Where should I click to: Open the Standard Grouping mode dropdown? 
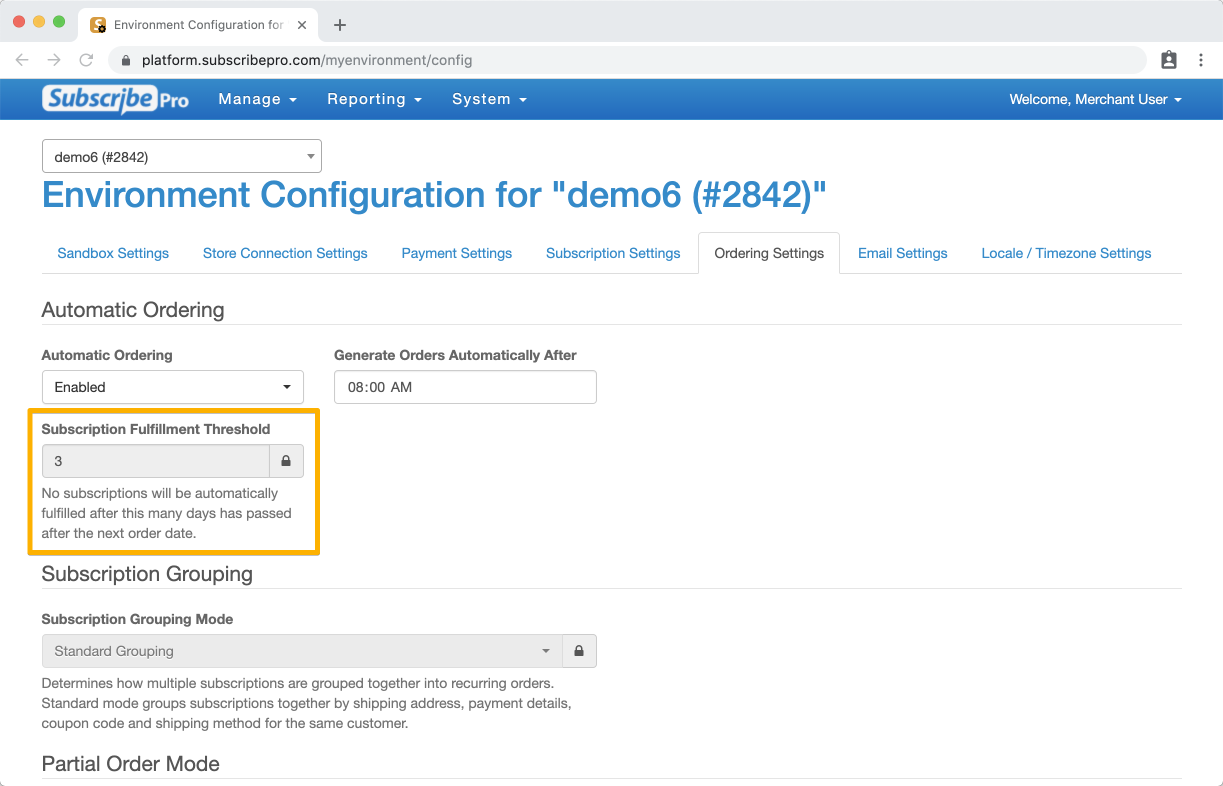(302, 651)
